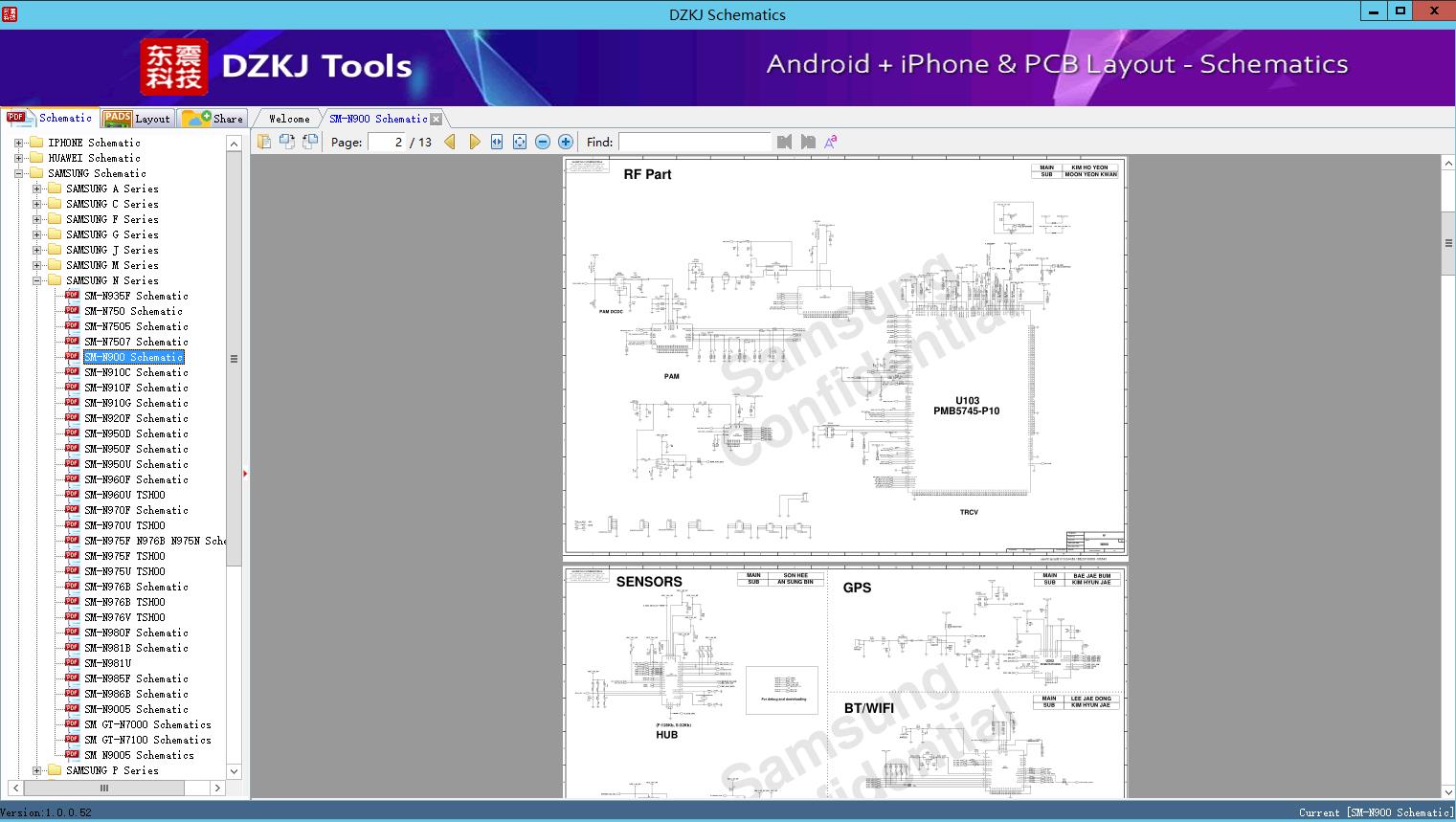This screenshot has height=822, width=1456.
Task: Close the SM-N900 Schematic tab
Action: tap(437, 119)
